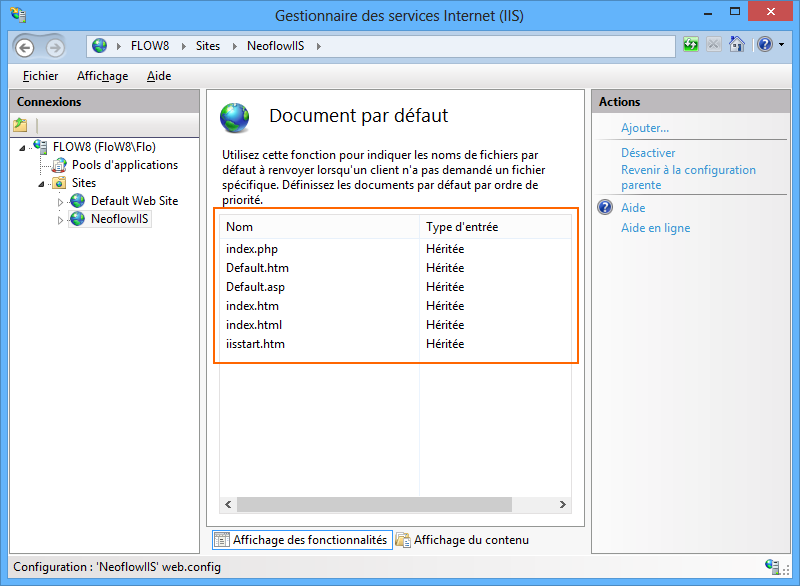Select Default Web Site tree label

coord(135,201)
